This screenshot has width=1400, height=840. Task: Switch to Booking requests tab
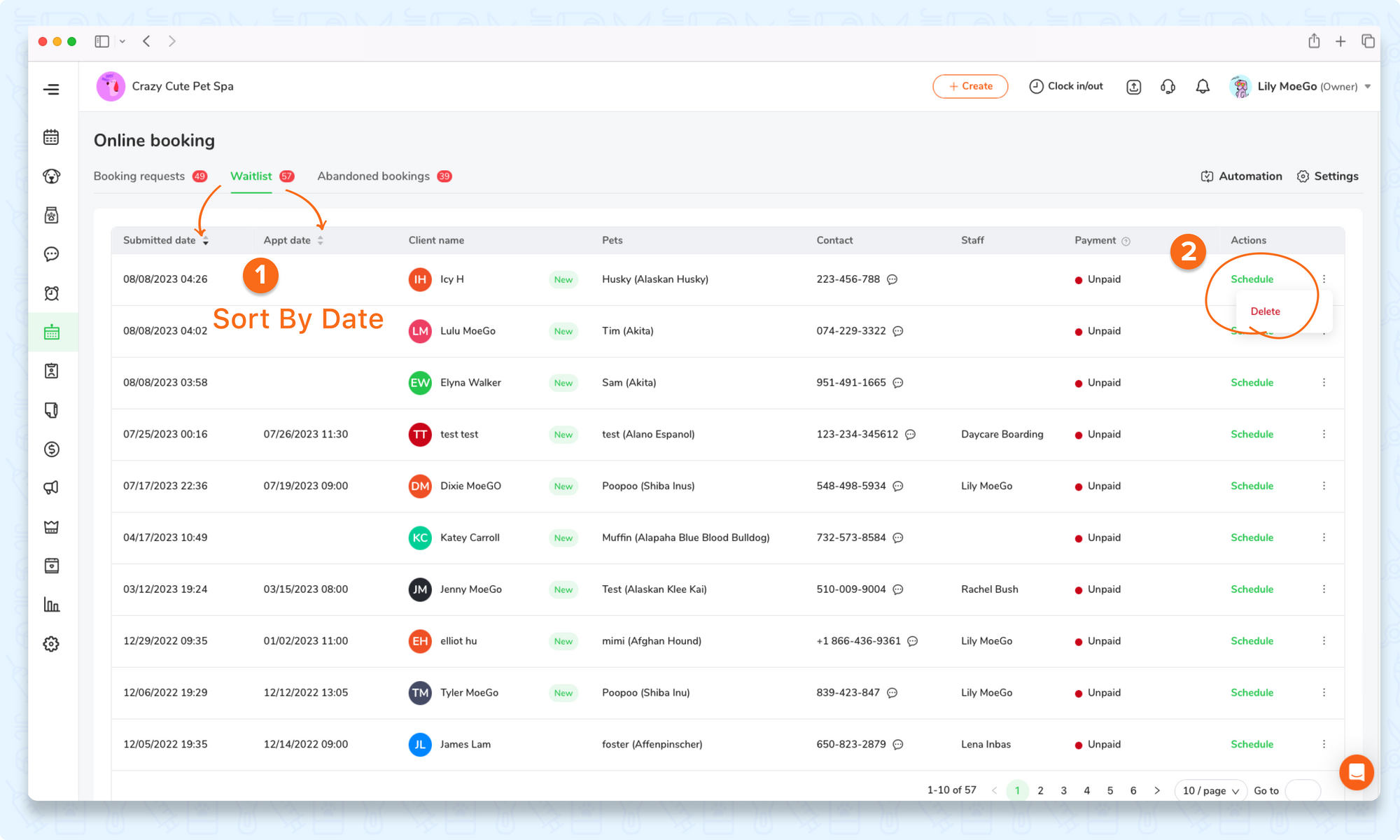tap(139, 176)
